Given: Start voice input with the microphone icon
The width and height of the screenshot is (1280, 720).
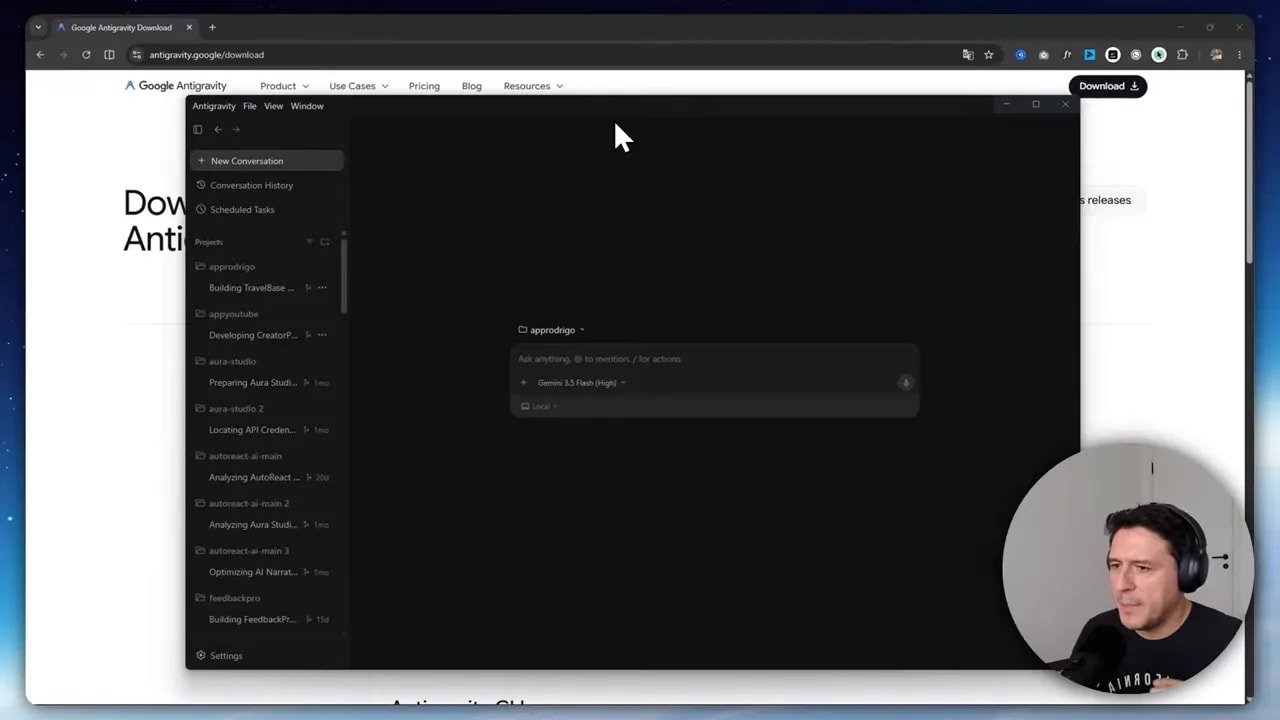Looking at the screenshot, I should pos(905,383).
